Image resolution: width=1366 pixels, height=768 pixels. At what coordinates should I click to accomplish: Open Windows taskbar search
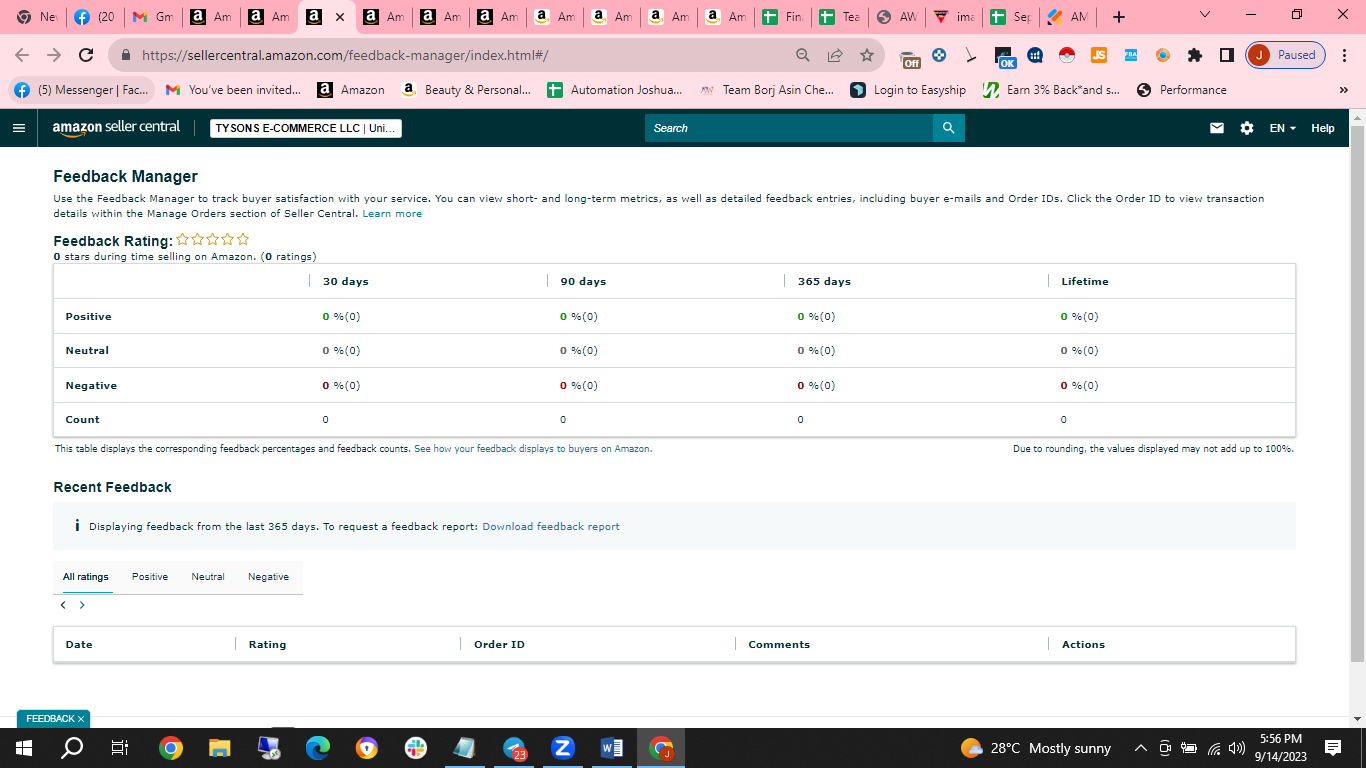point(72,748)
